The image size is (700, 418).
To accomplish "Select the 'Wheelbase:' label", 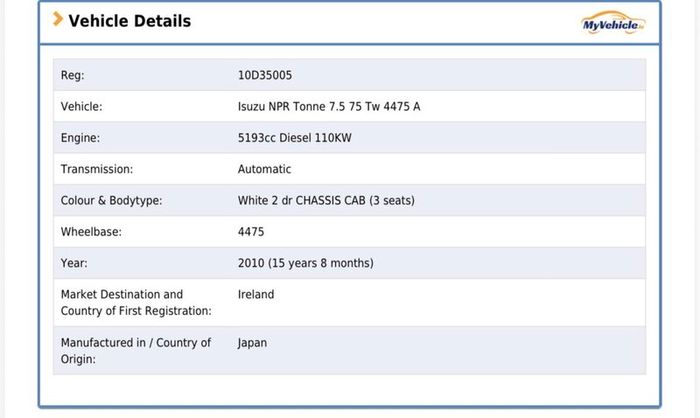I will point(91,232).
